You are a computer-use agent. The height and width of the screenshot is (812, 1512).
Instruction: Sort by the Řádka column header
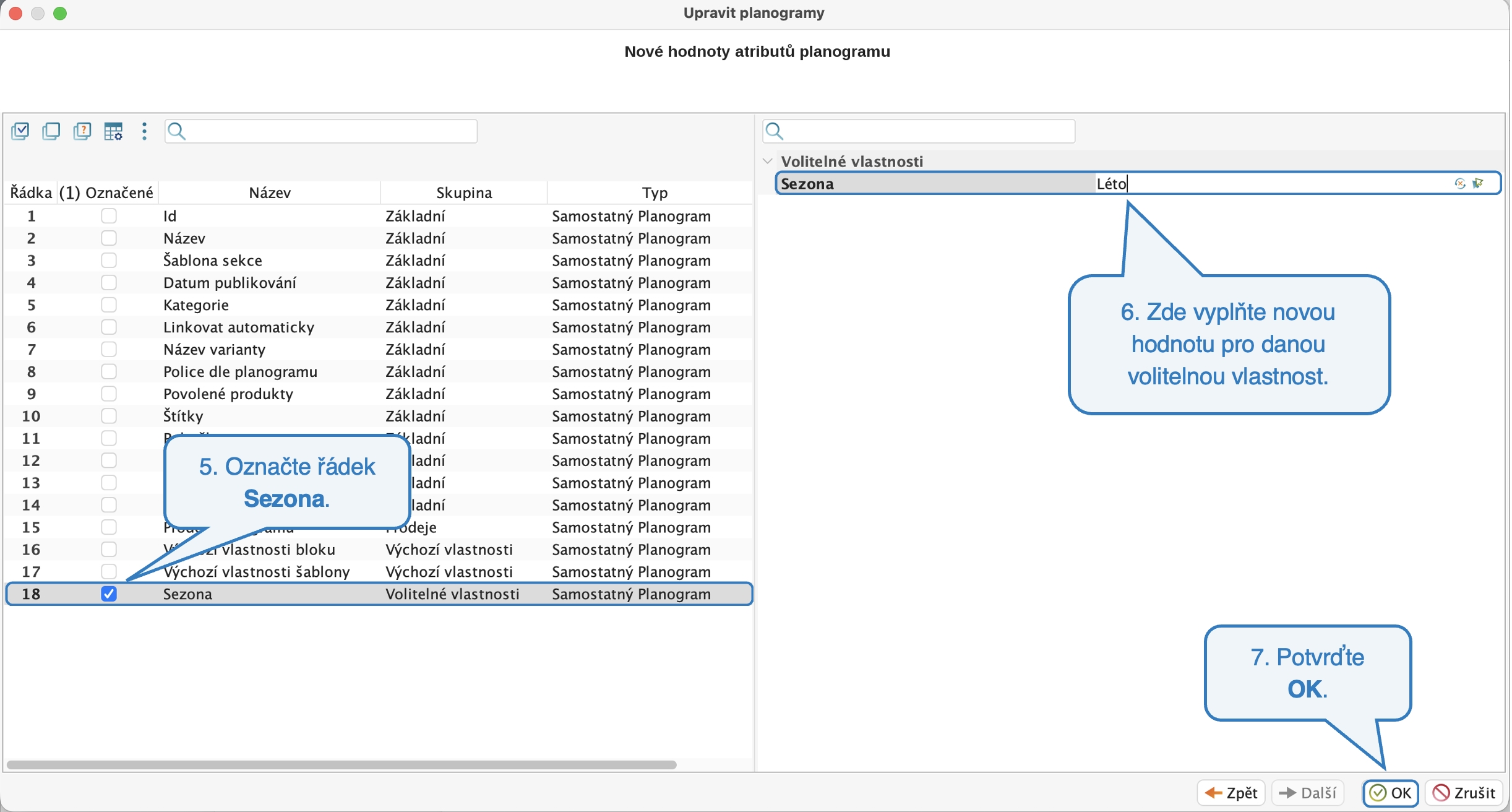point(31,192)
